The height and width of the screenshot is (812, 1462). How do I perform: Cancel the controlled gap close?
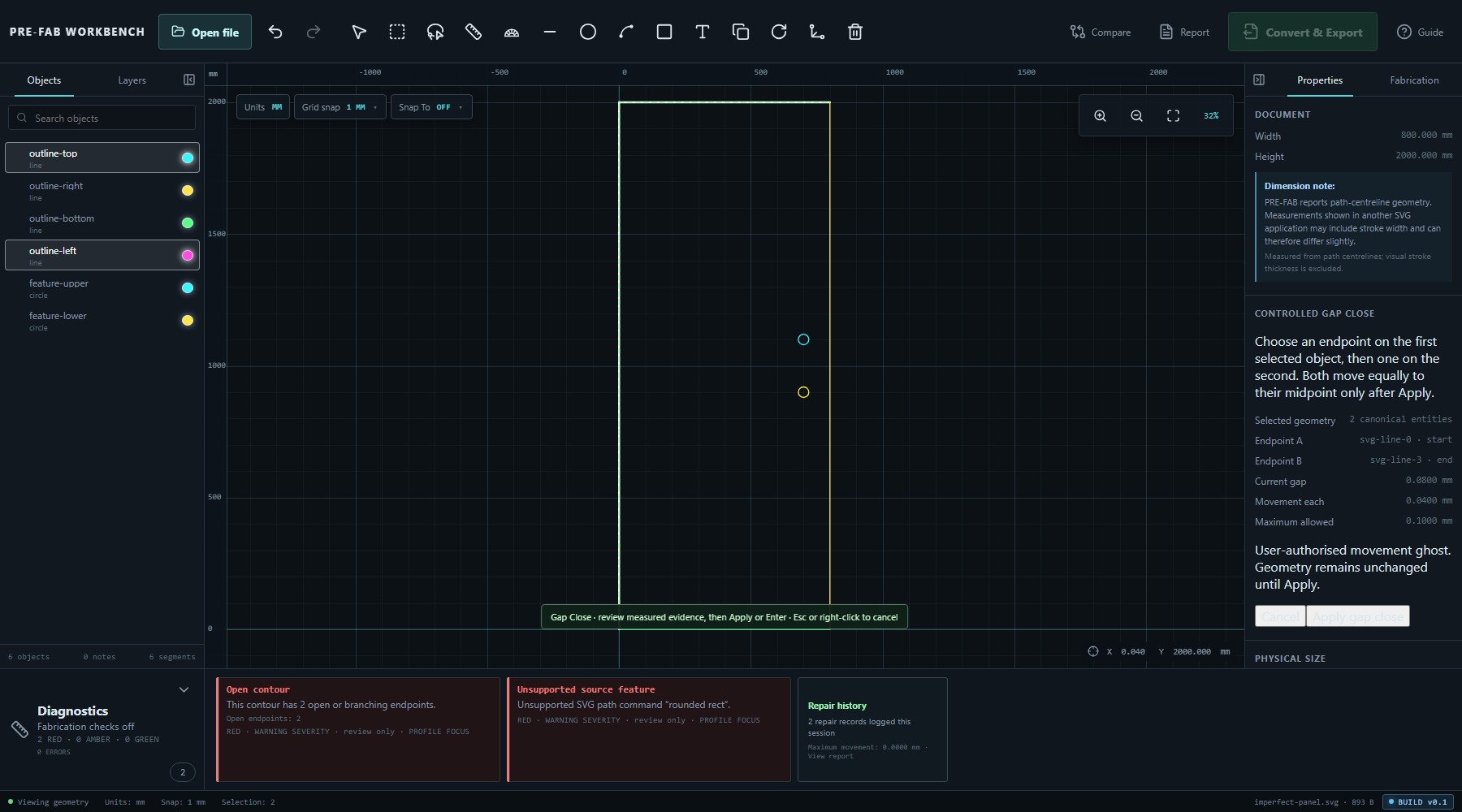(x=1280, y=616)
